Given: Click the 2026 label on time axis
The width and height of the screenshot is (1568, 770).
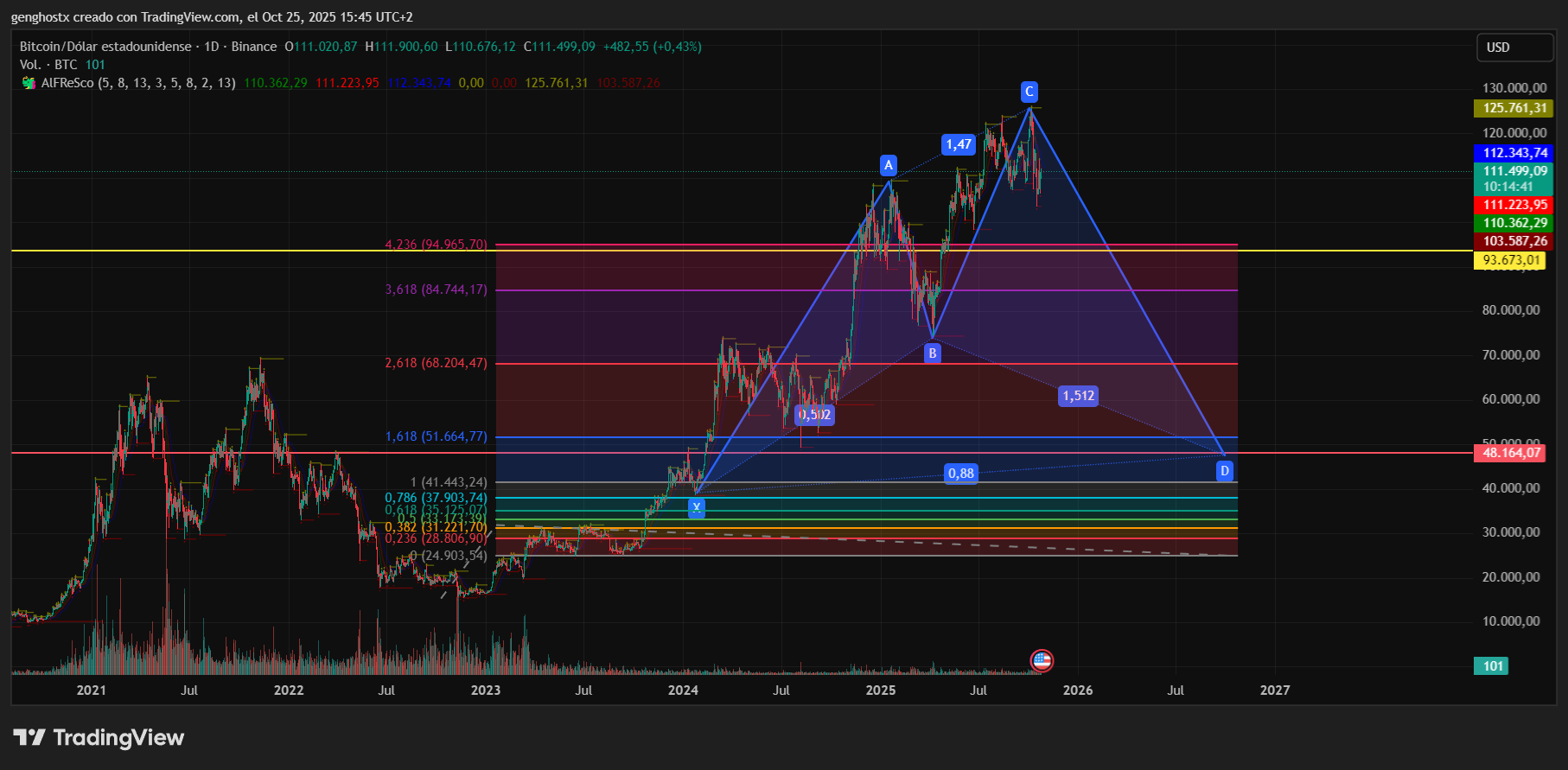Looking at the screenshot, I should click(1077, 690).
